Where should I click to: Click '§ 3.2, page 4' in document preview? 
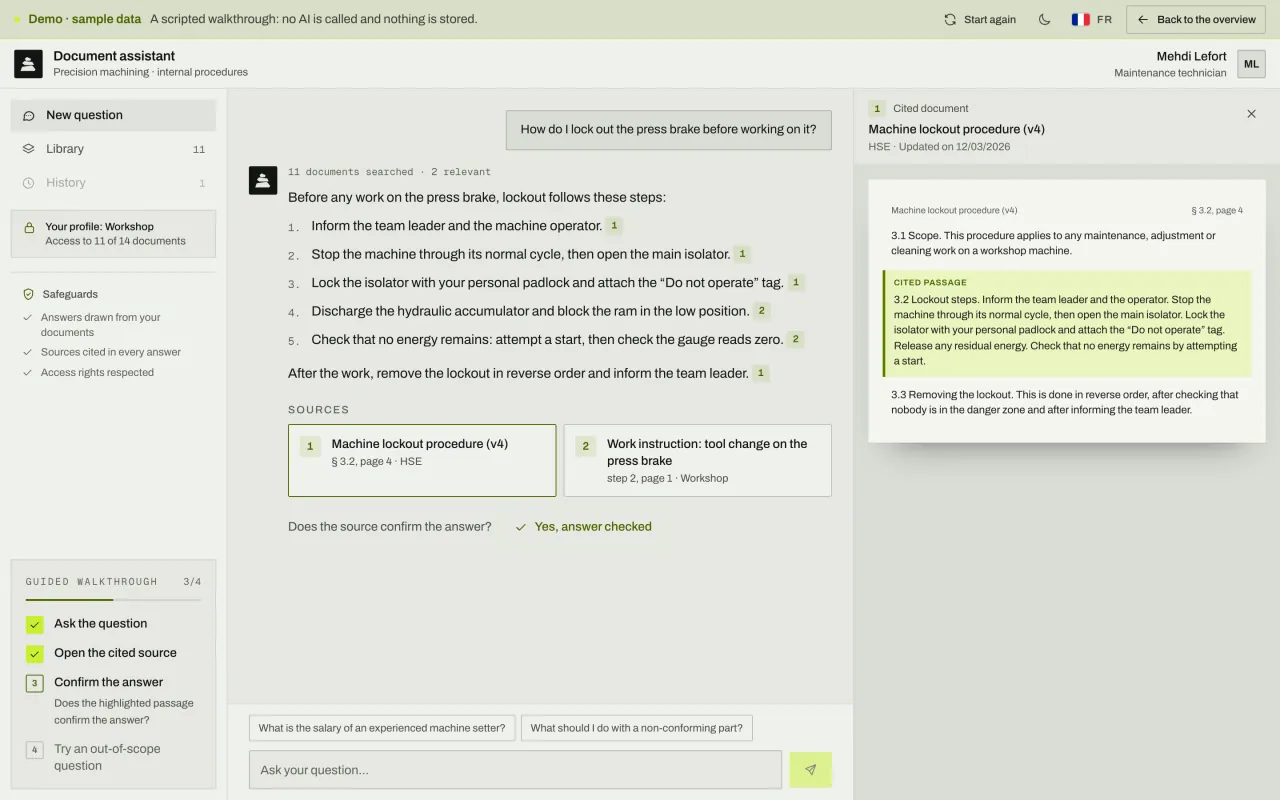tap(1217, 211)
